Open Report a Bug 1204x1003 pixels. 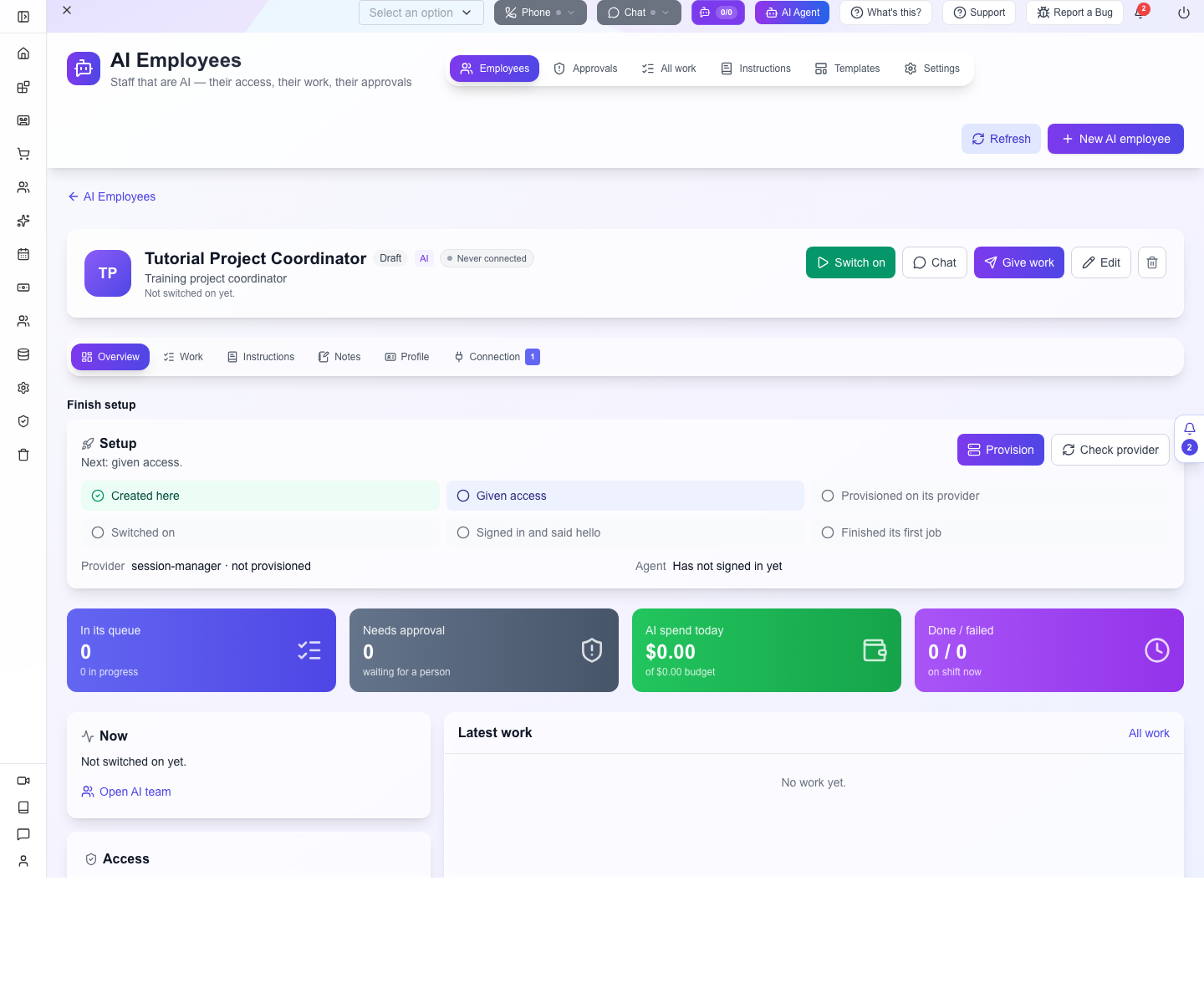[1074, 13]
